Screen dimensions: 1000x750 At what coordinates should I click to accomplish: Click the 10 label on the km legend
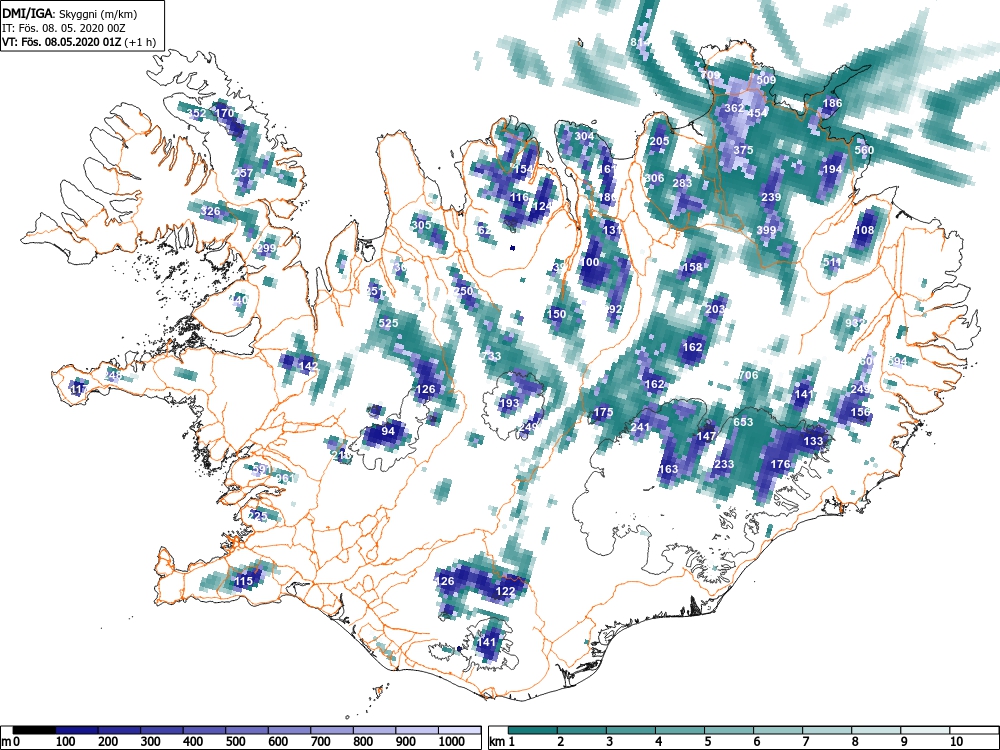[x=955, y=742]
